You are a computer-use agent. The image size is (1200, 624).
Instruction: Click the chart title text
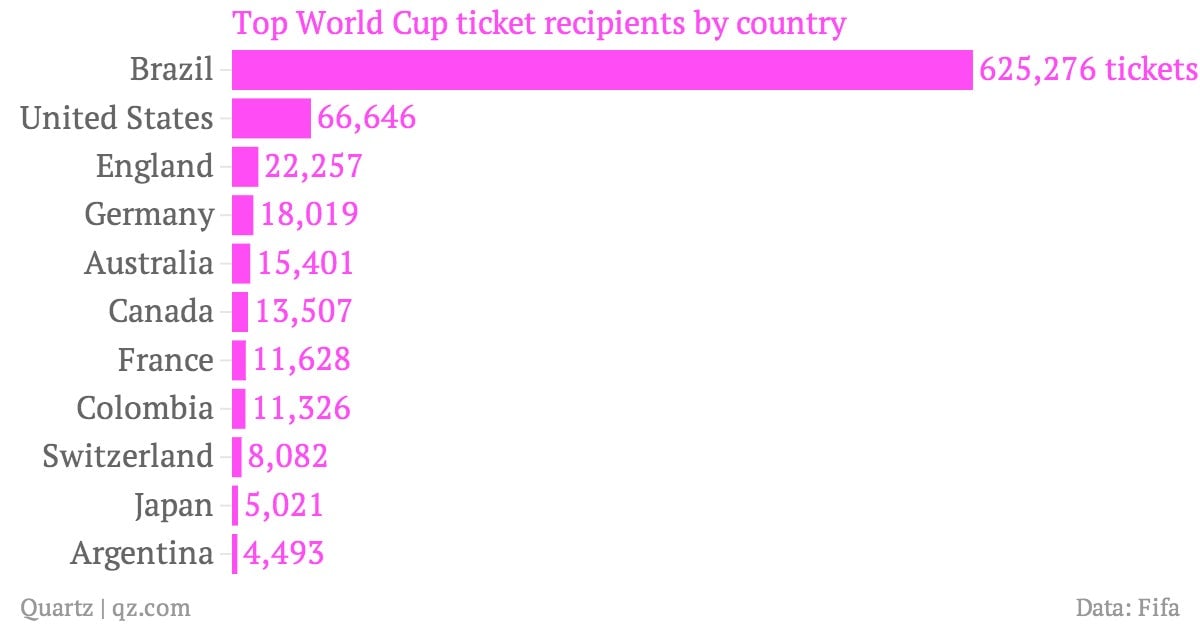tap(539, 22)
